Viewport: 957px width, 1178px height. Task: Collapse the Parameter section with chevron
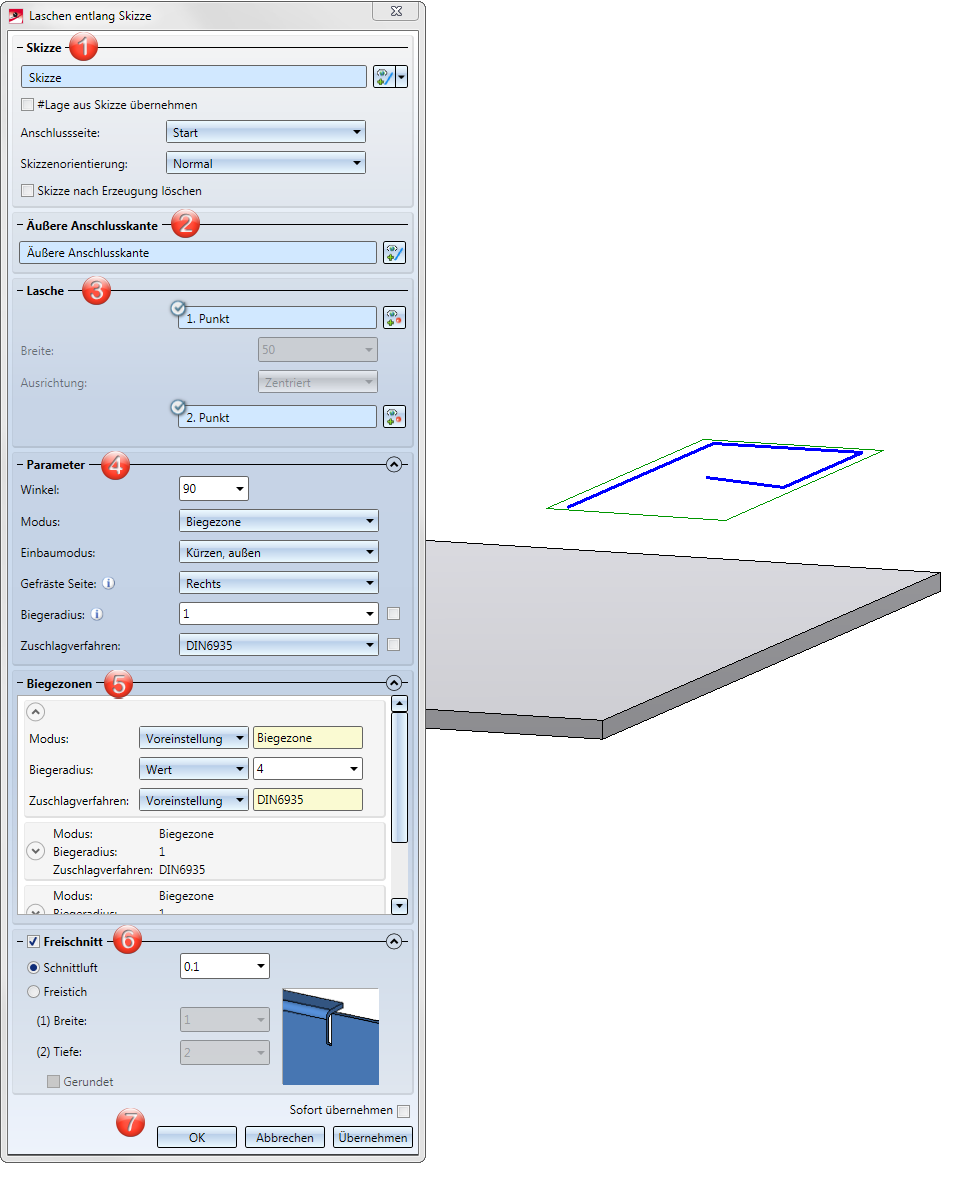[x=394, y=464]
